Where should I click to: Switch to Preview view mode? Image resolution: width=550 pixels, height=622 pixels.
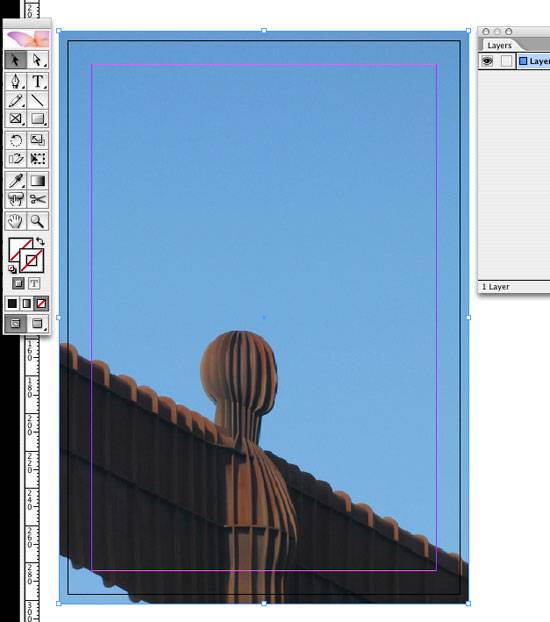tap(38, 323)
